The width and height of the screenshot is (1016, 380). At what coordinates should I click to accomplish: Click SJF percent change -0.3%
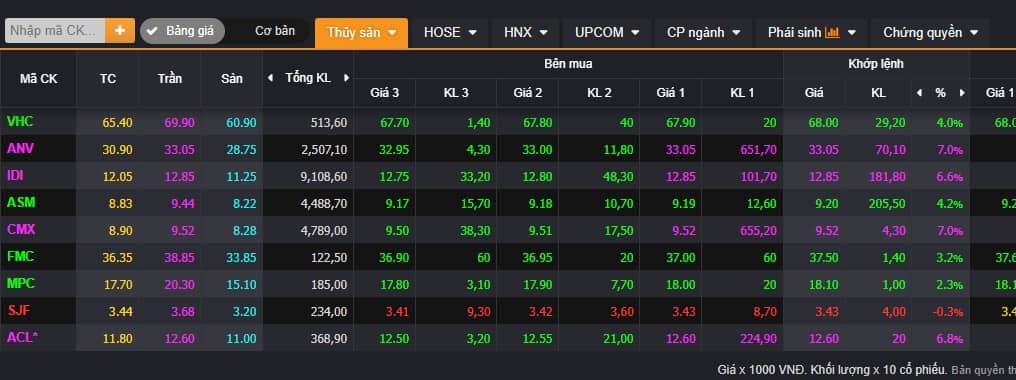click(x=947, y=312)
